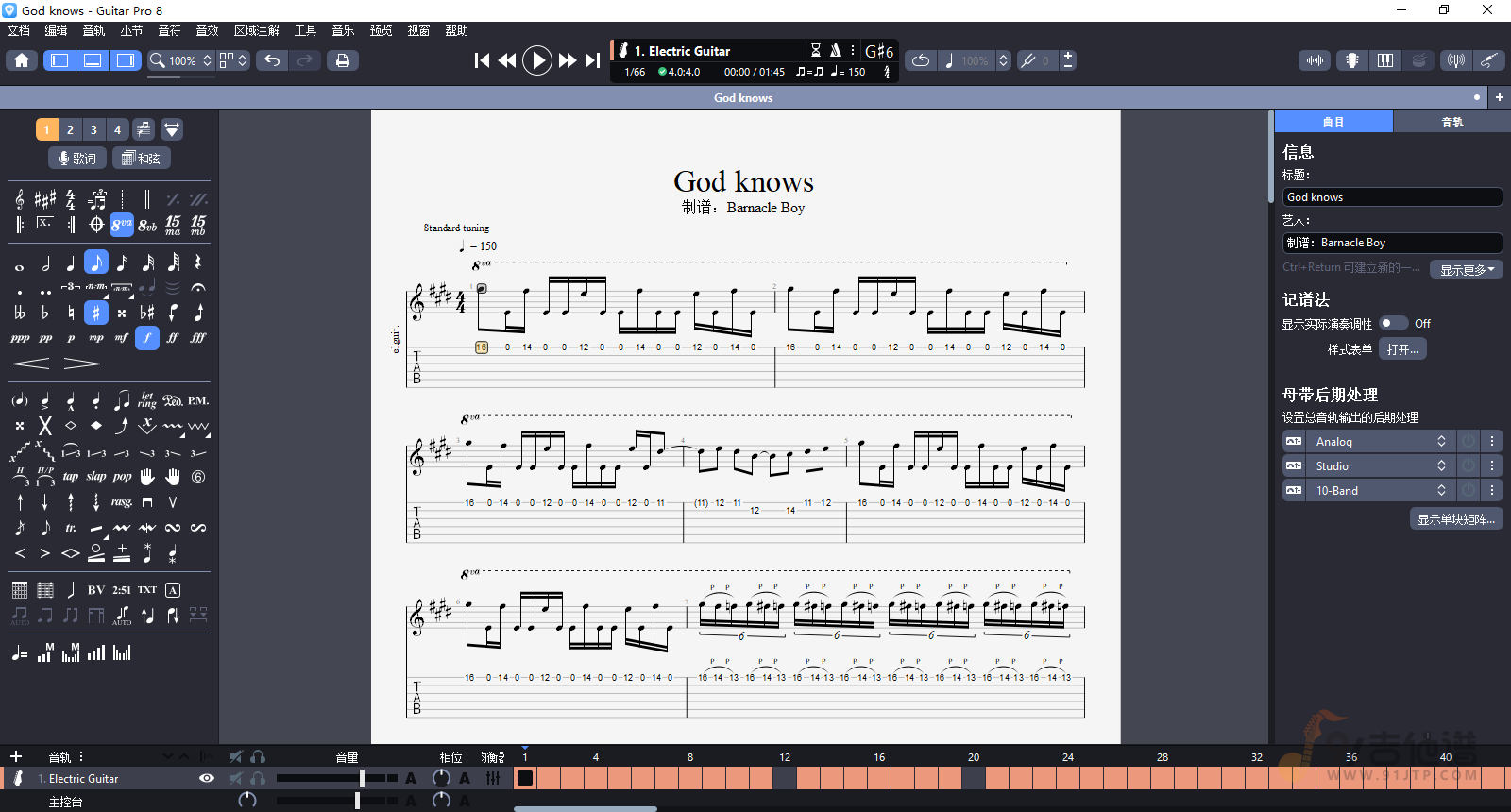The image size is (1511, 812).
Task: Set dynamic to mezzo-piano mp
Action: (96, 337)
